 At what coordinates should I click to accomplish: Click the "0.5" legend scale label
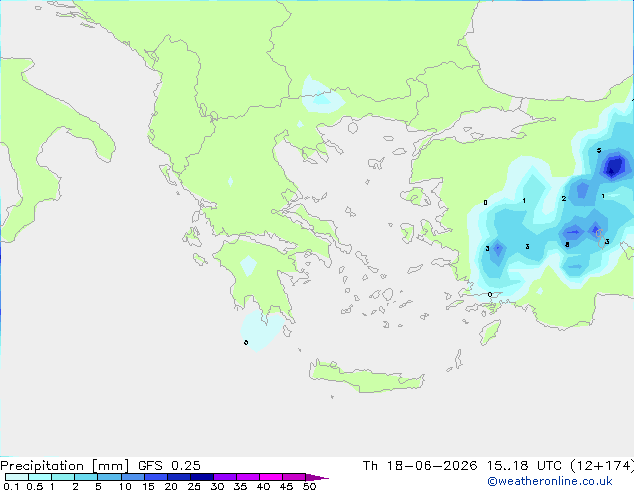click(35, 486)
